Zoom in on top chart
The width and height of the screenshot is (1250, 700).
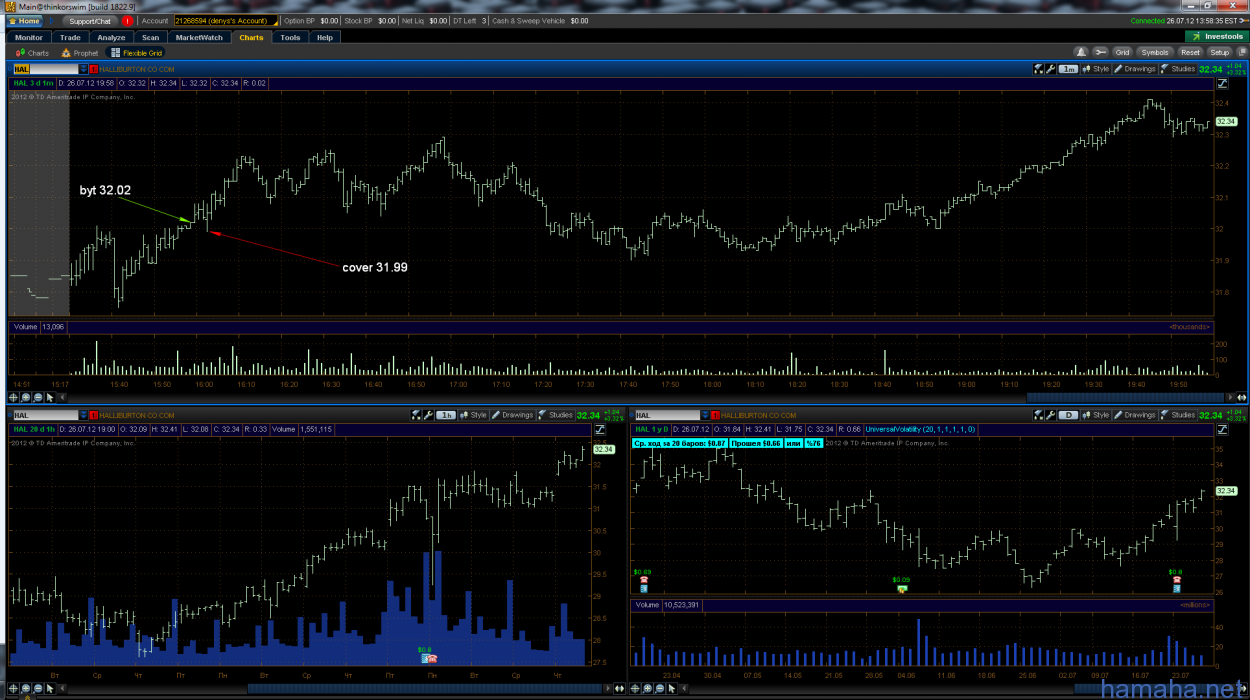(x=25, y=397)
